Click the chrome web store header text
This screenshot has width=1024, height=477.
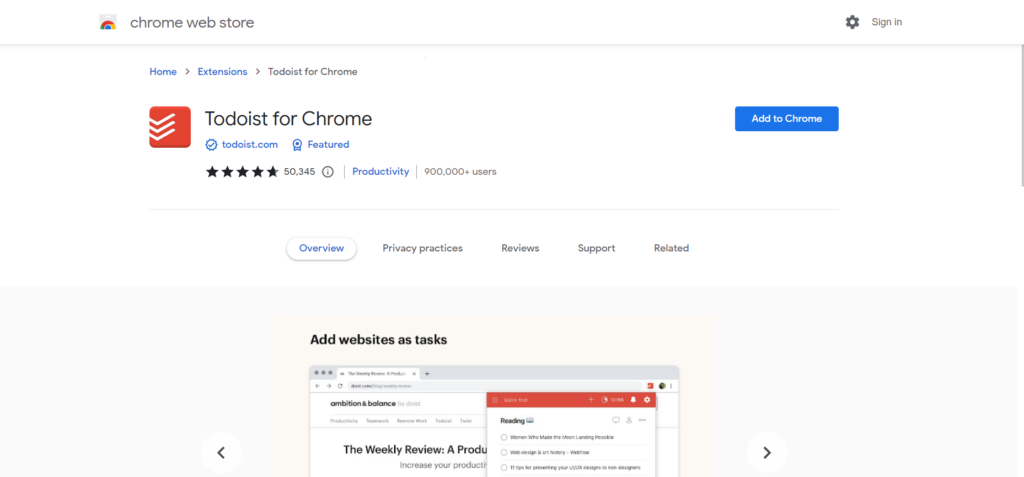point(192,22)
